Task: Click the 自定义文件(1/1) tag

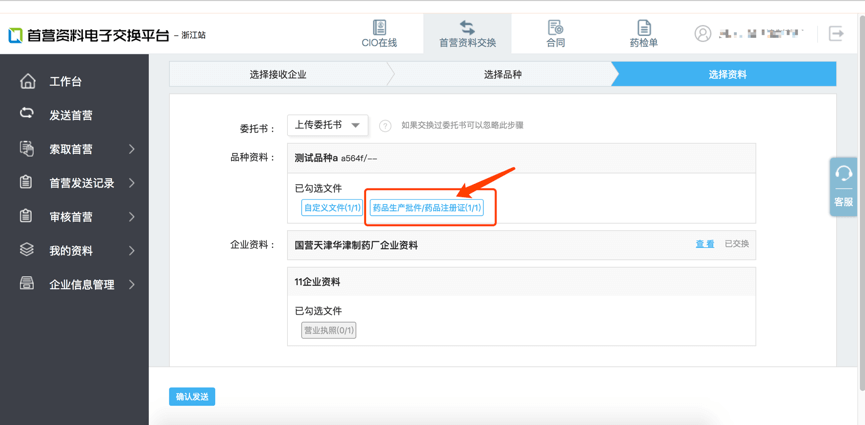Action: pyautogui.click(x=332, y=208)
